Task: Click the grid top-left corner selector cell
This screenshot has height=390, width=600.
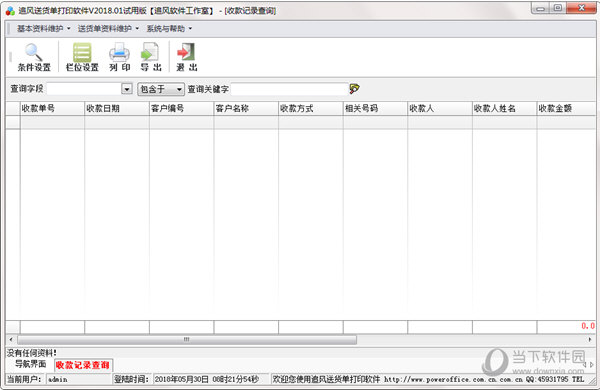Action: (13, 108)
